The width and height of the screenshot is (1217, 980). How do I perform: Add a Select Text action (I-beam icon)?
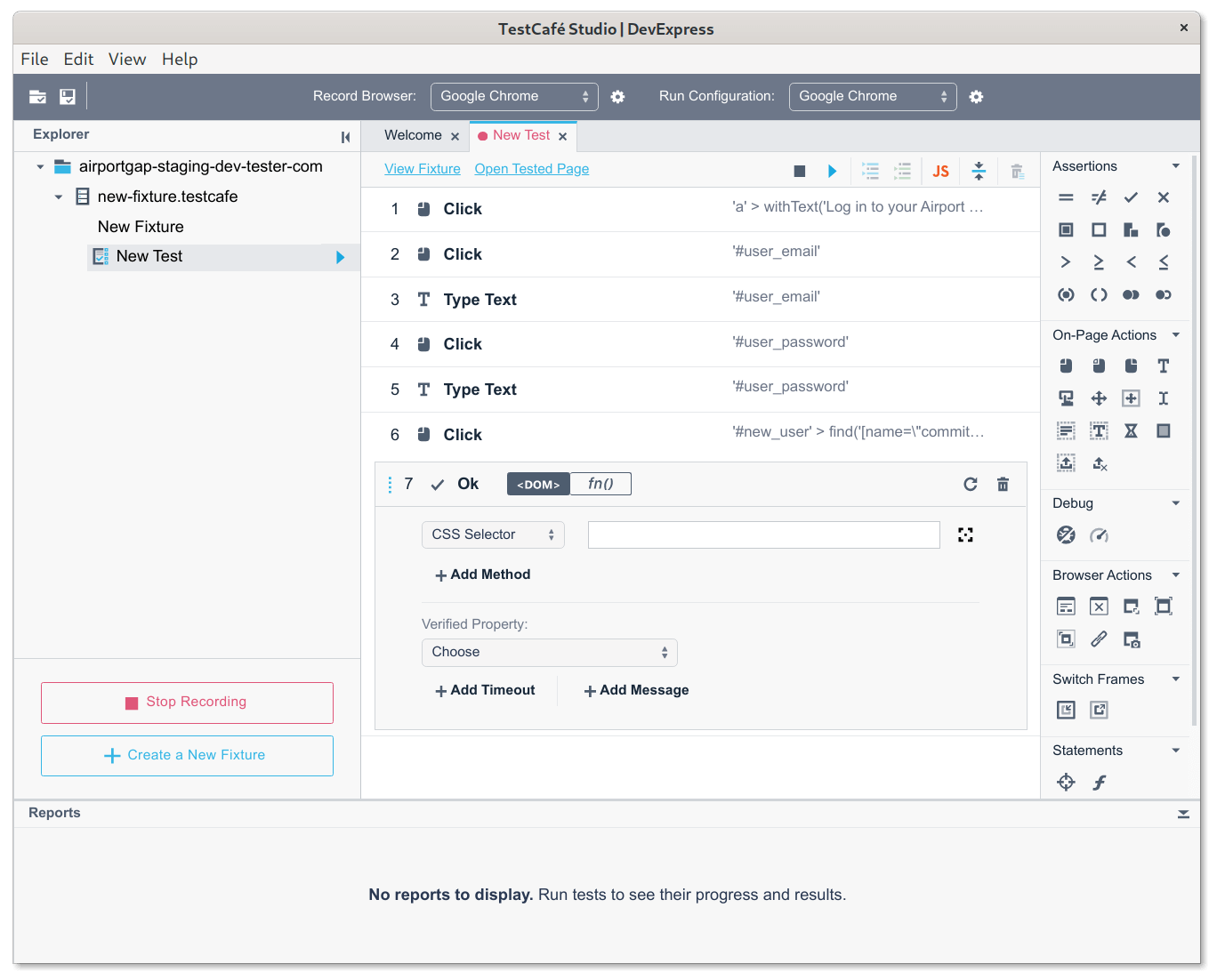[1163, 398]
